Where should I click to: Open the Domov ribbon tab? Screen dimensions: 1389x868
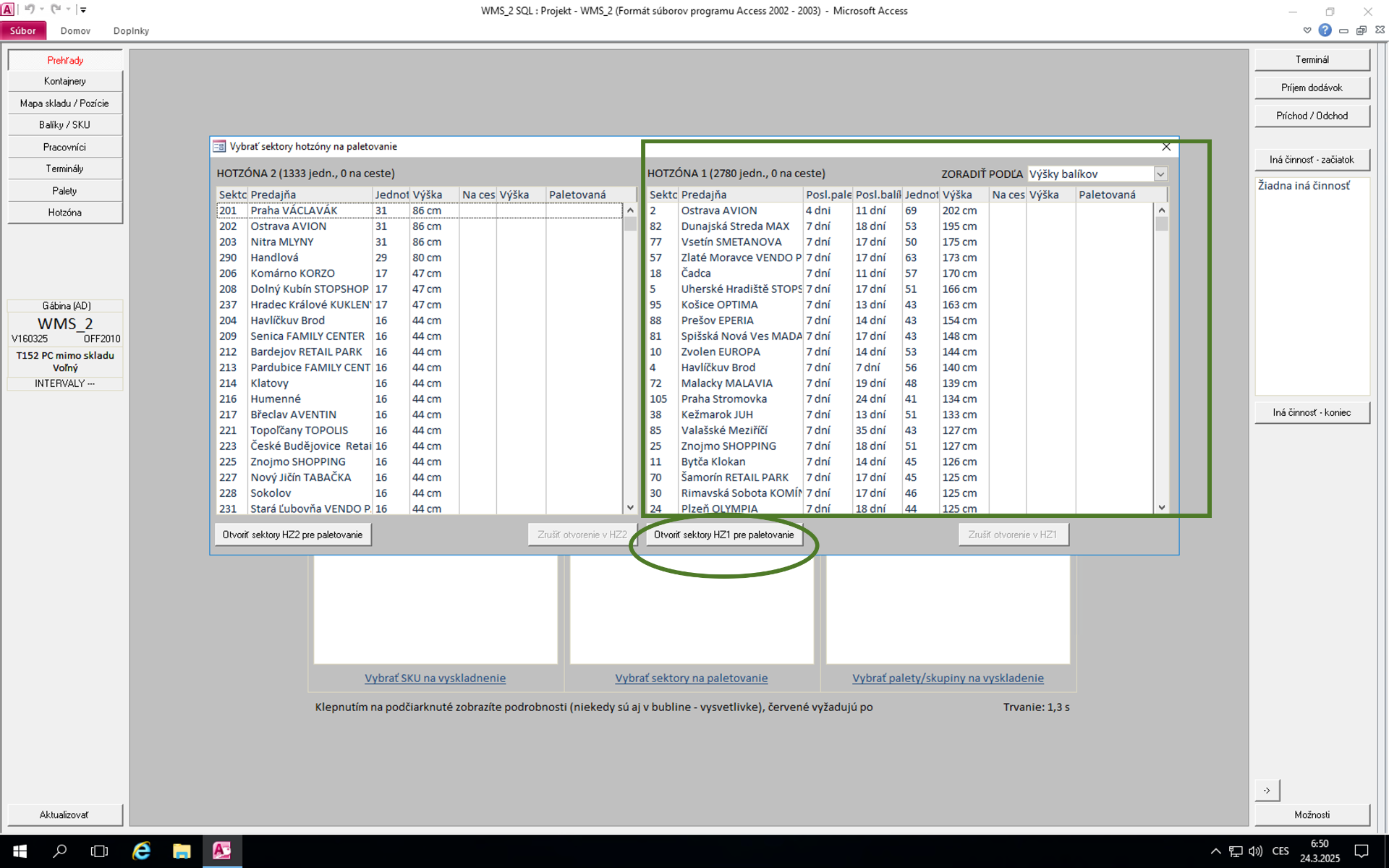point(75,31)
